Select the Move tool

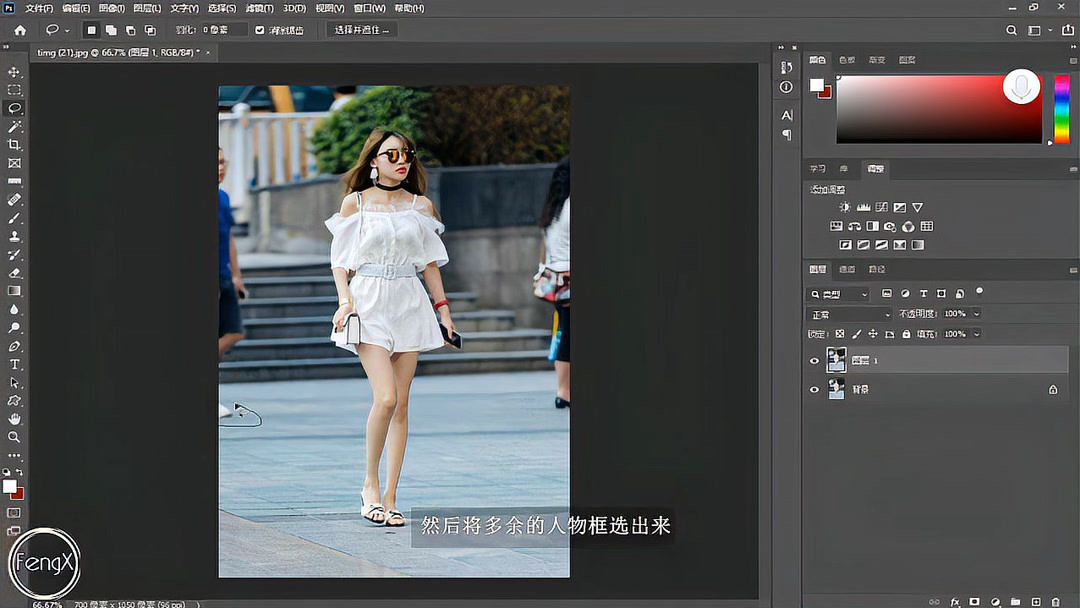click(x=14, y=72)
